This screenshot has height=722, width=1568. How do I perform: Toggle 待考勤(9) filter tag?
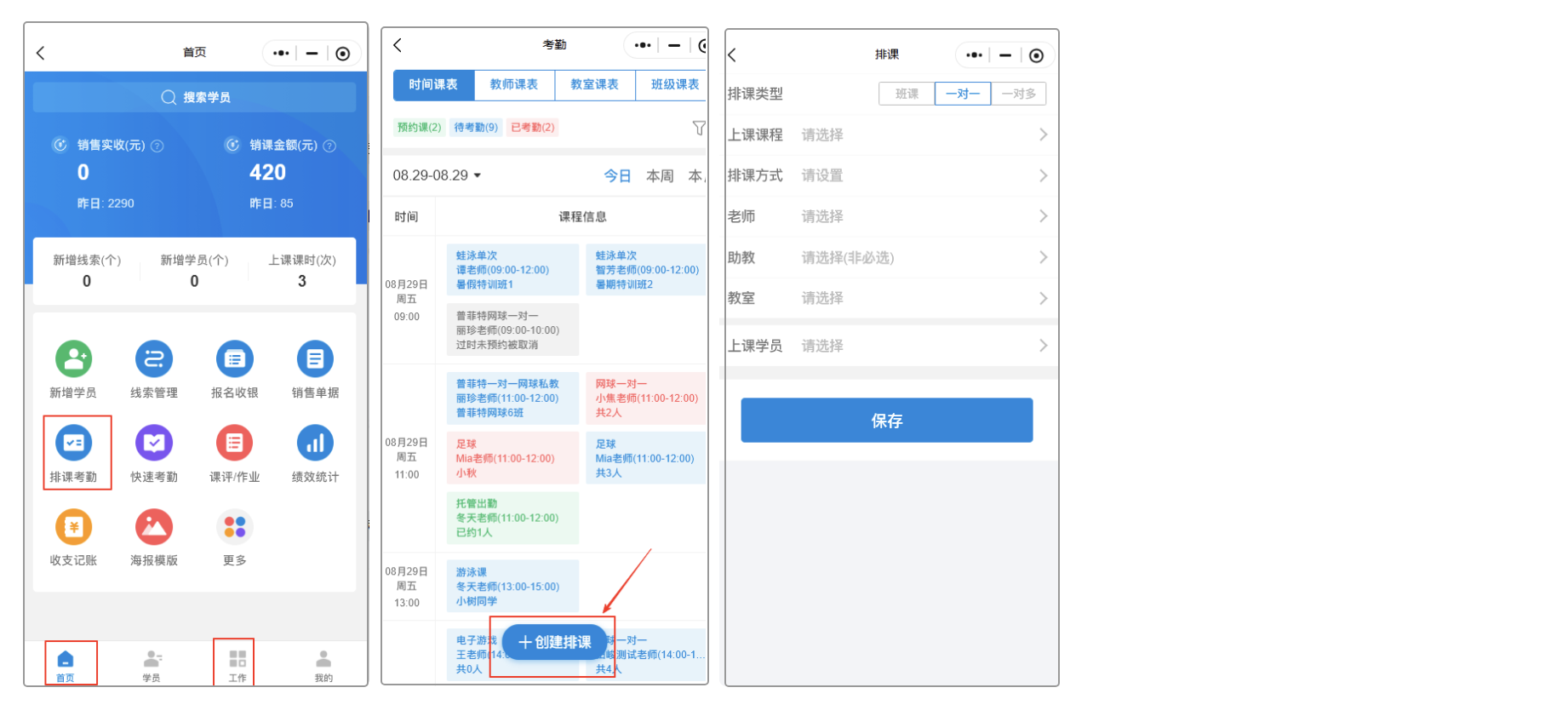tap(476, 128)
